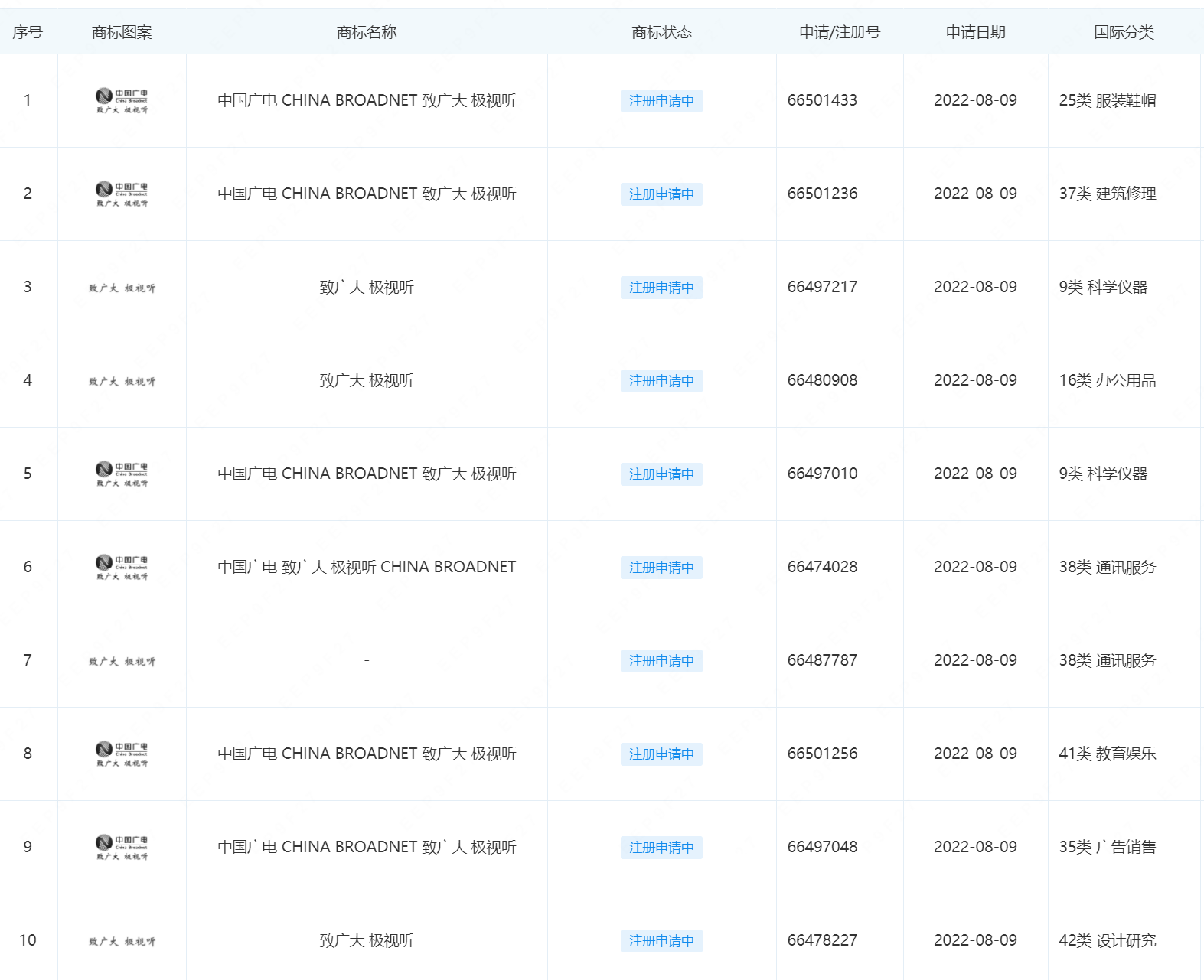
Task: Click class 16类 办公用品
Action: coord(1108,380)
